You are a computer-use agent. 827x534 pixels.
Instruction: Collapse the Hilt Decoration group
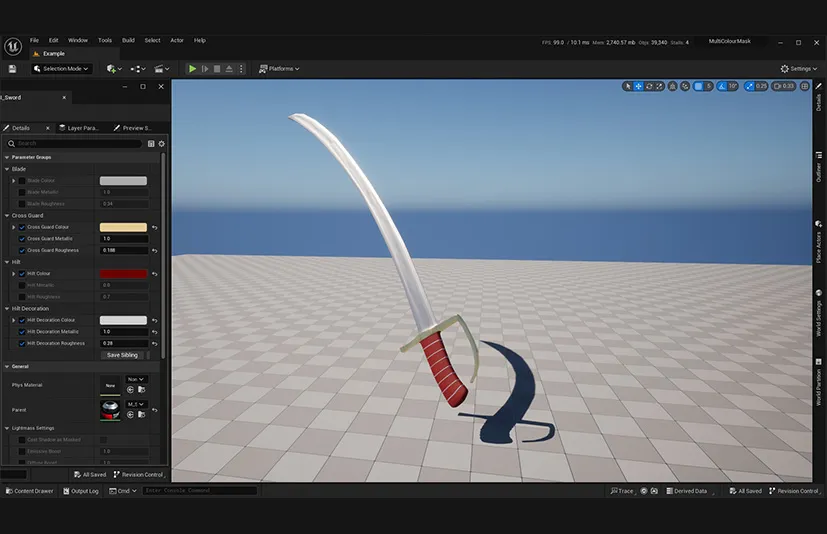[7, 308]
